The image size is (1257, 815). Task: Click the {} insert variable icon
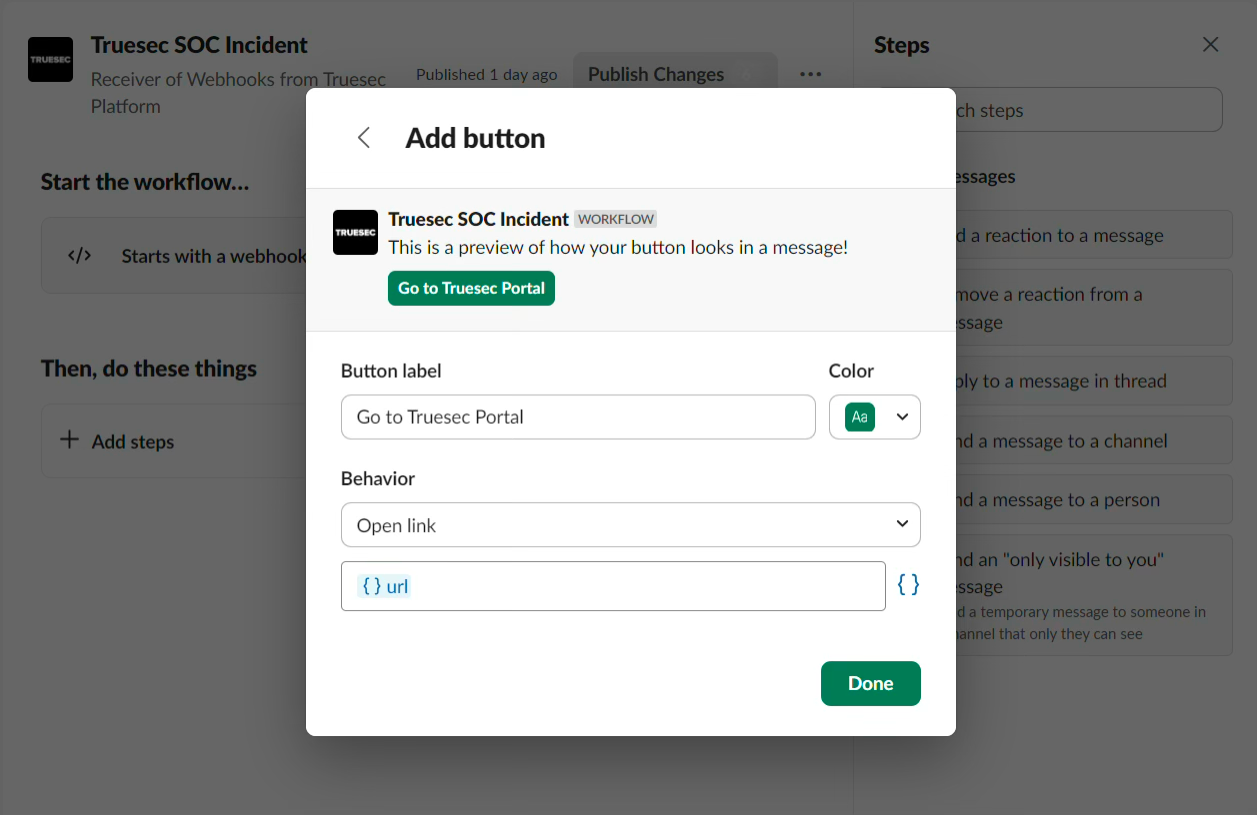[907, 585]
